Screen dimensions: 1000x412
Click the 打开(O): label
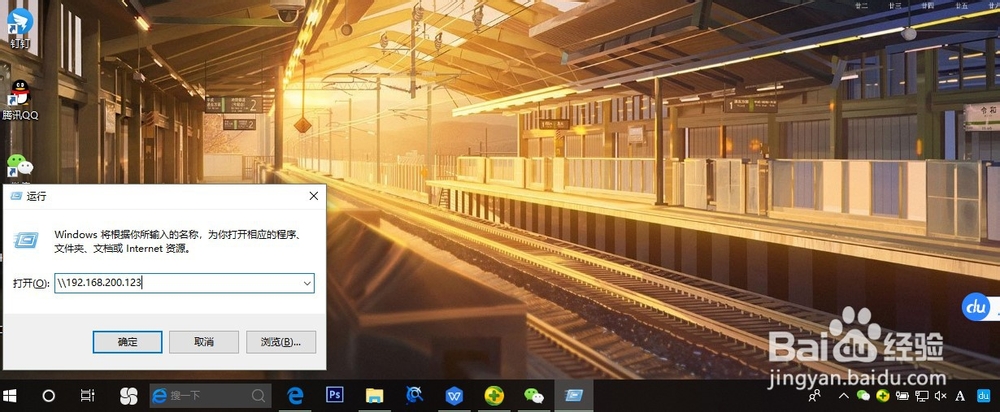pos(31,283)
